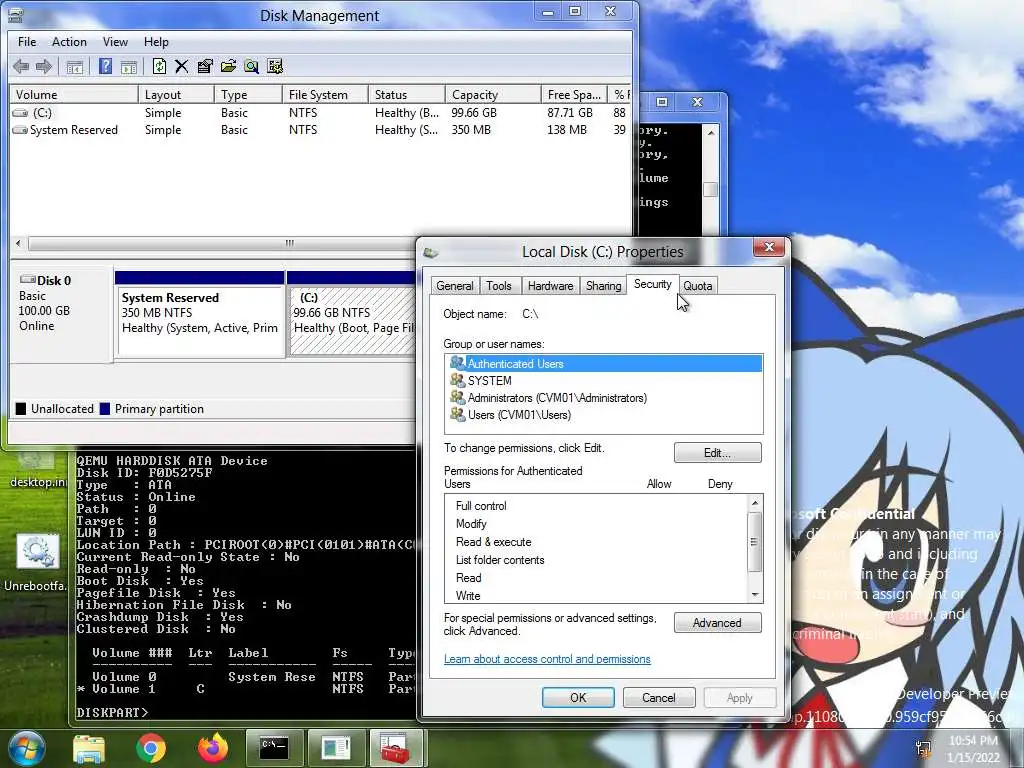Click the Open folder toolbar icon
The height and width of the screenshot is (768, 1024).
pyautogui.click(x=228, y=66)
